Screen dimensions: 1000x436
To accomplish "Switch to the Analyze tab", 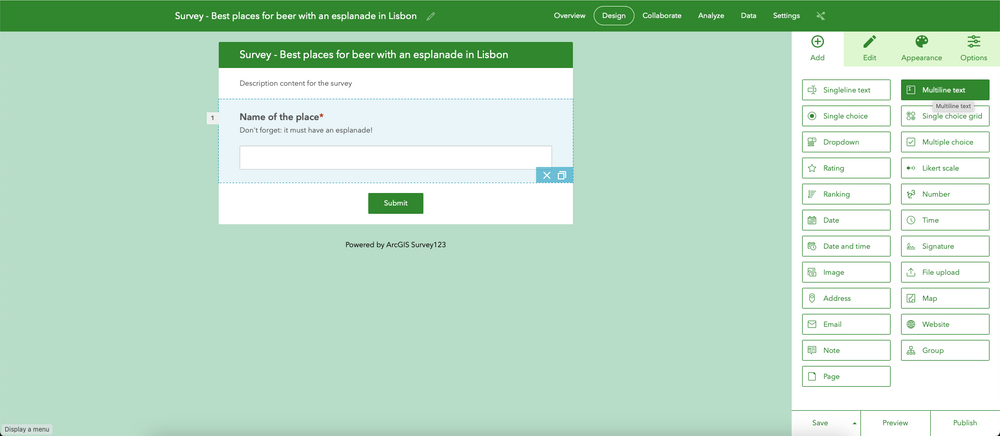I will [711, 16].
